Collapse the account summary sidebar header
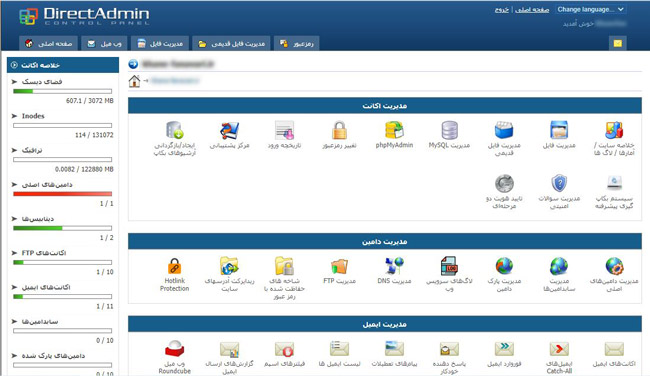 point(63,65)
